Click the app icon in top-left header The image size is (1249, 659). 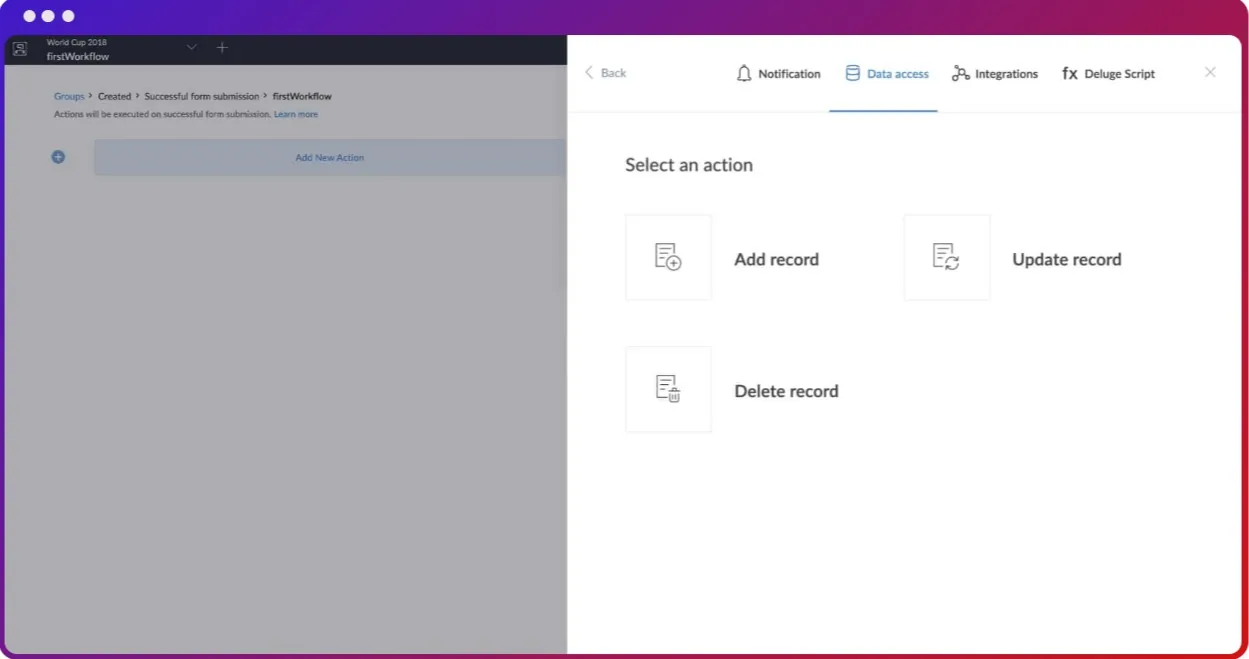tap(20, 48)
